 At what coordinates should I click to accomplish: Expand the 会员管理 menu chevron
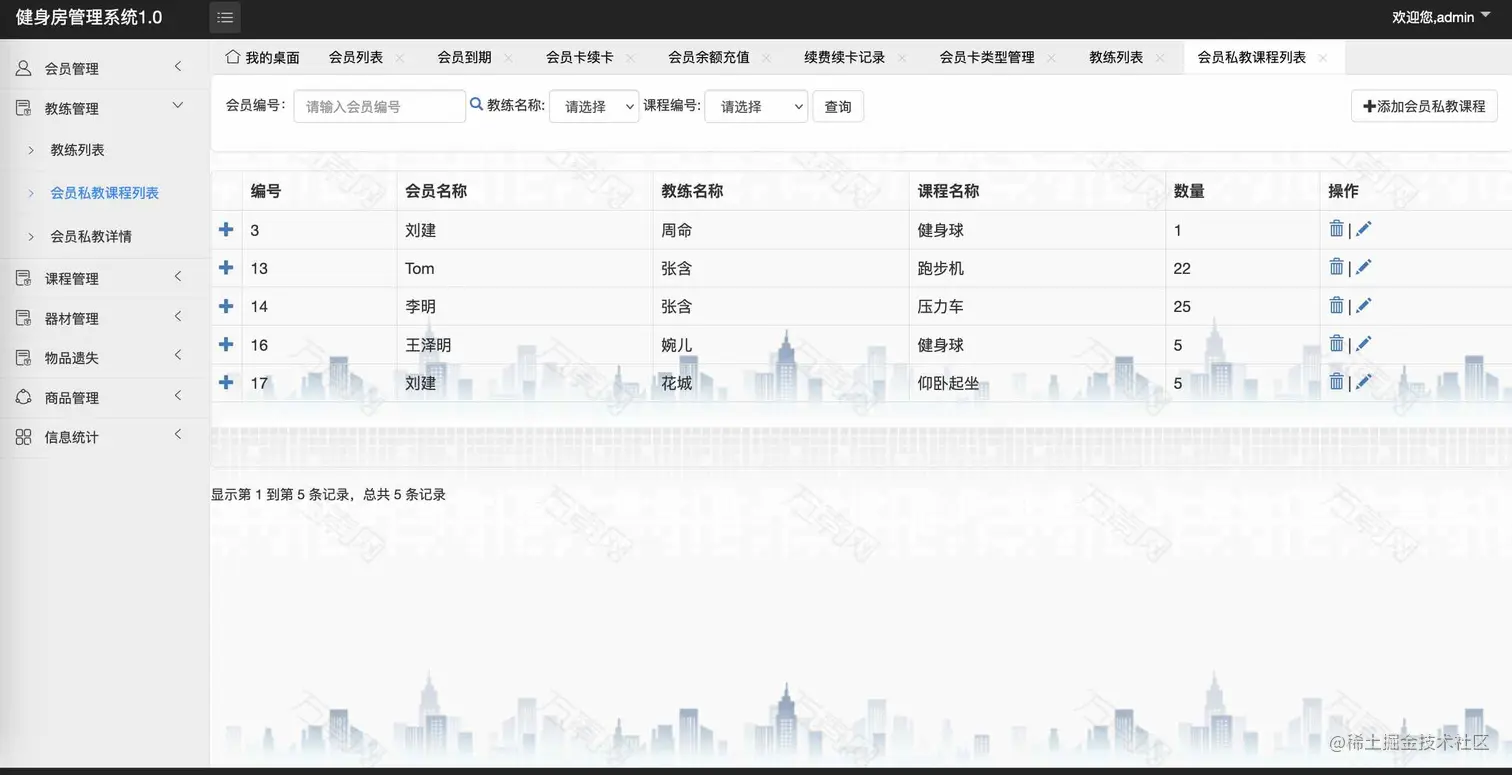[x=178, y=67]
